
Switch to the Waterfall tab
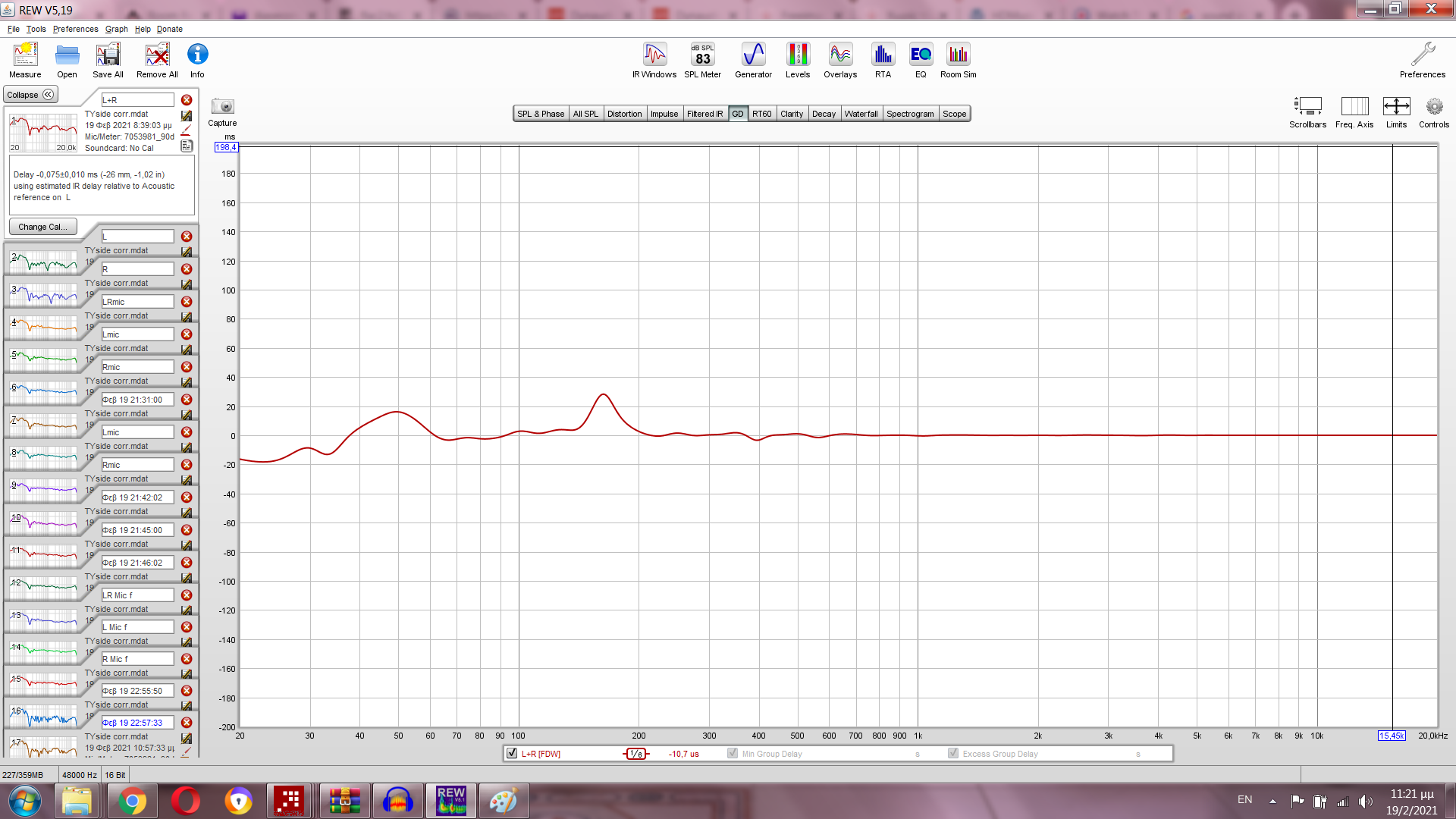pyautogui.click(x=861, y=114)
